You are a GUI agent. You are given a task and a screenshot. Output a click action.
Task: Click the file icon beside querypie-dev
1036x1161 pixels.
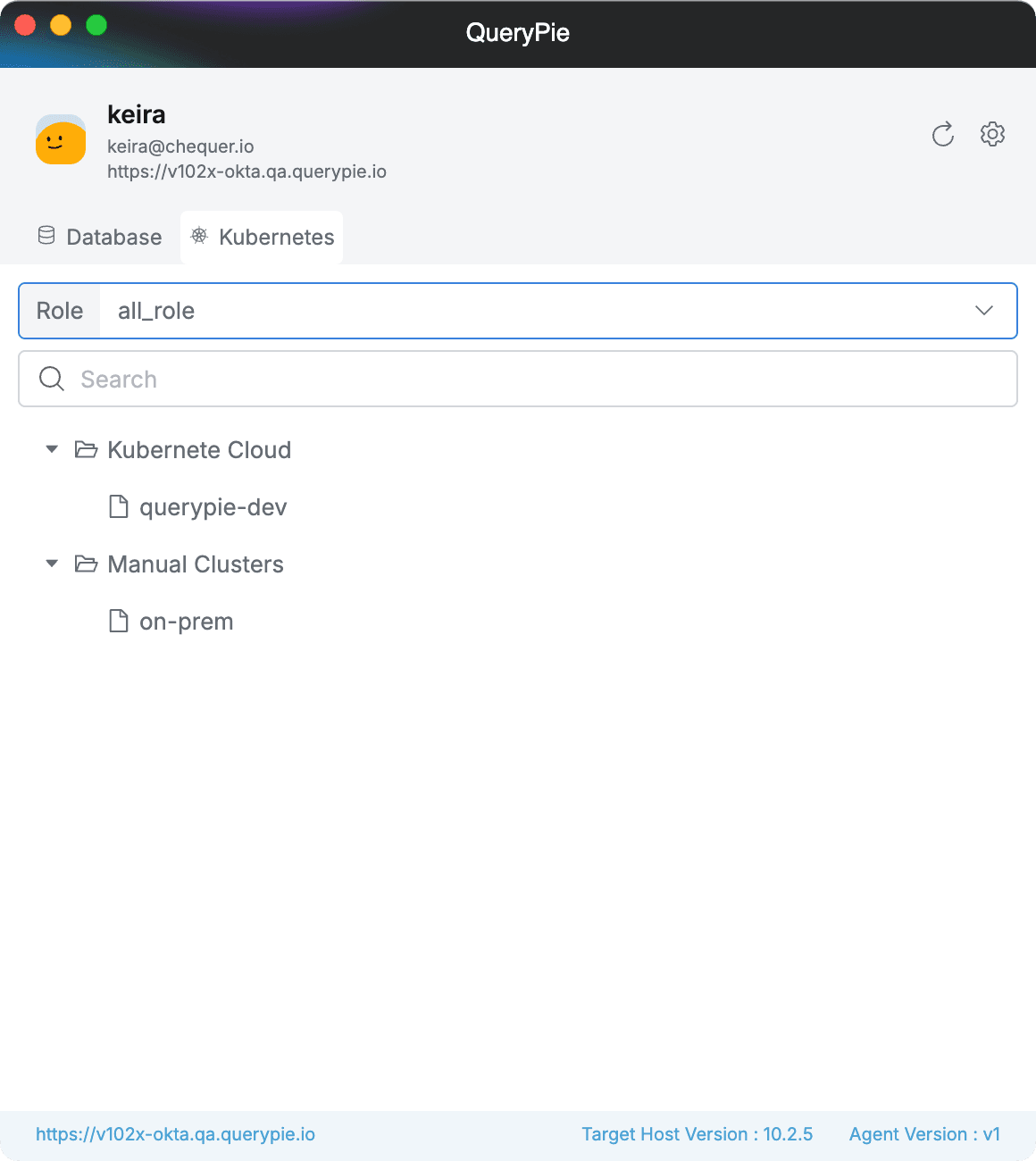click(x=119, y=506)
